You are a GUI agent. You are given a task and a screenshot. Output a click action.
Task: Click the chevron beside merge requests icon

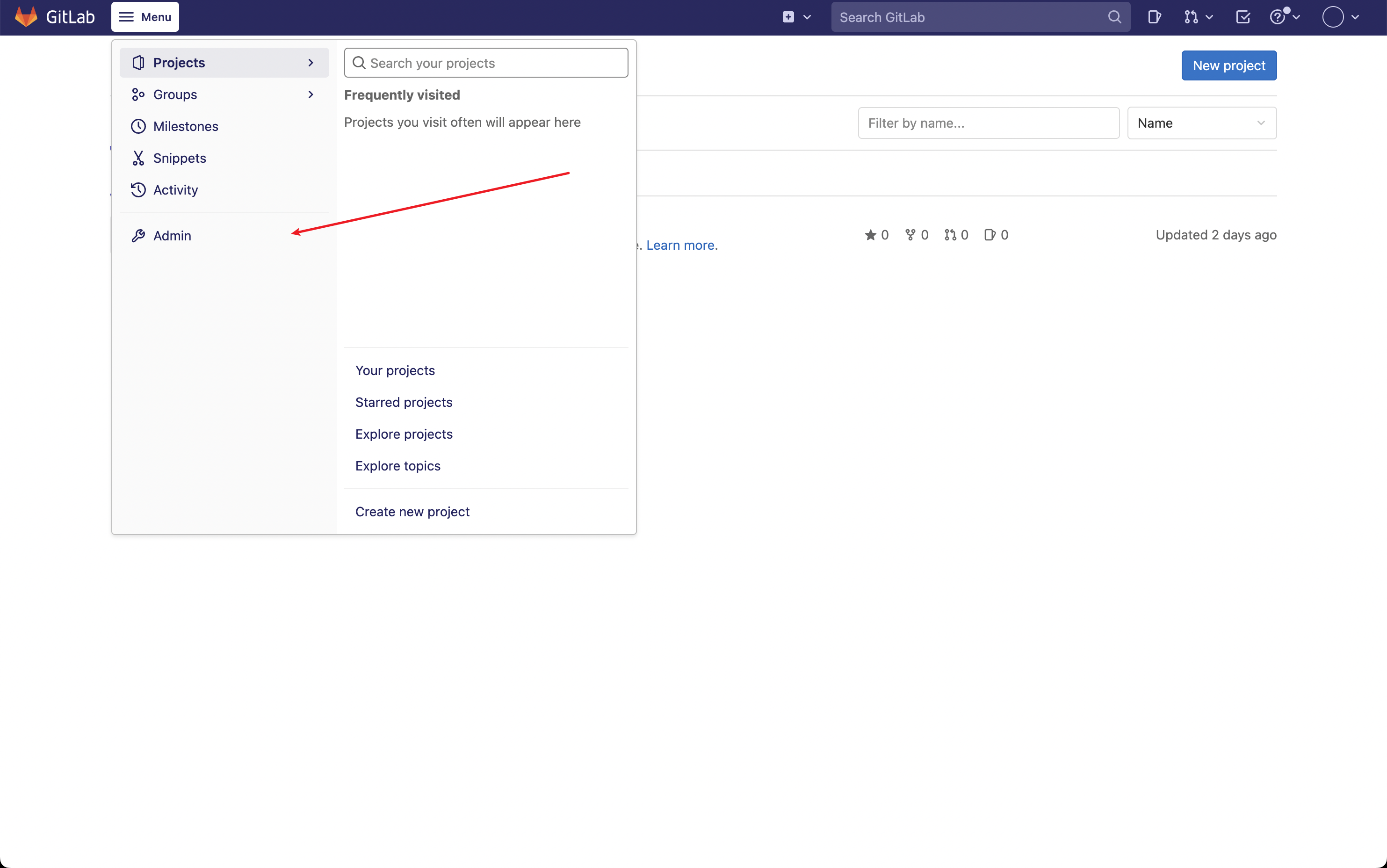tap(1210, 17)
